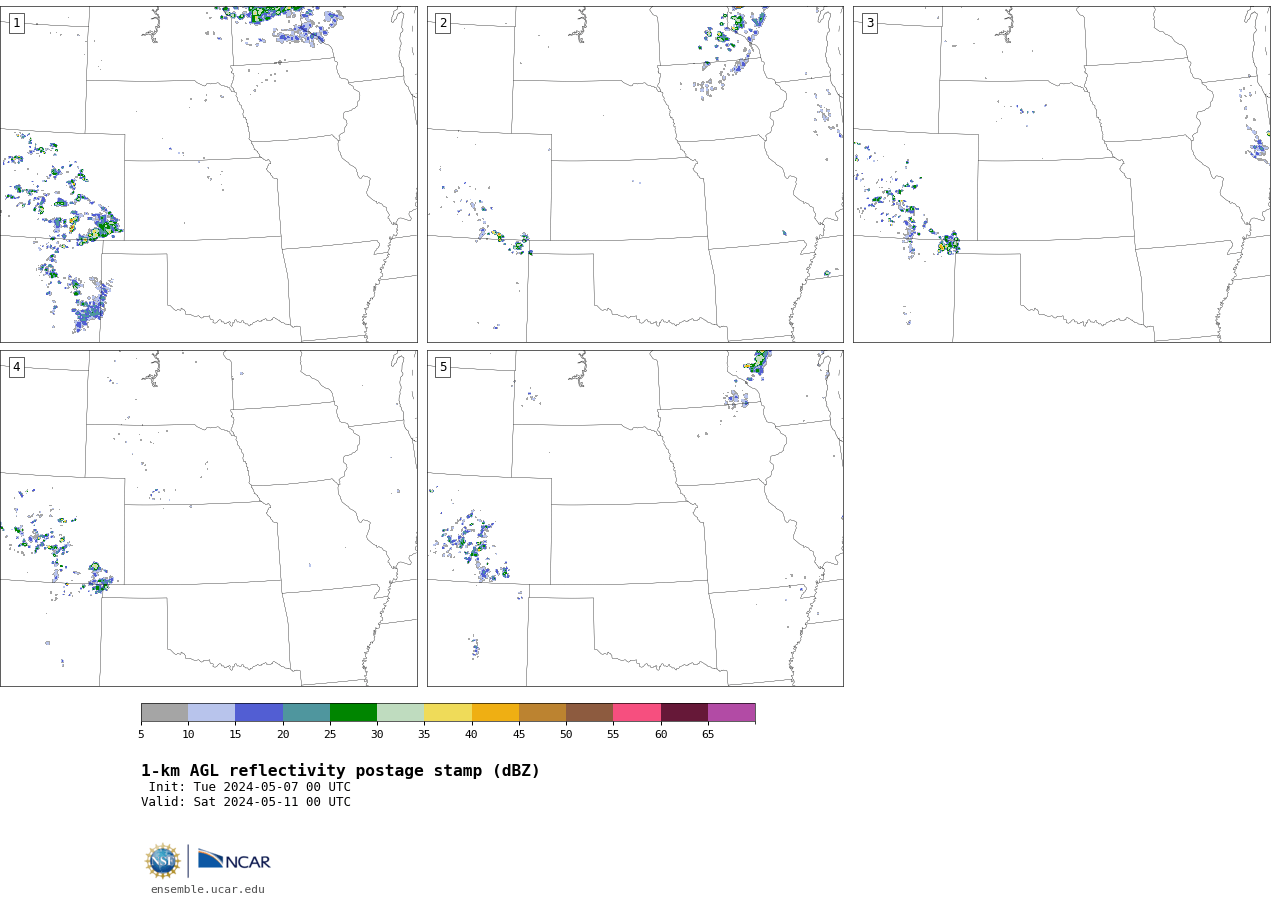Click the panel number 4 label

(16, 367)
